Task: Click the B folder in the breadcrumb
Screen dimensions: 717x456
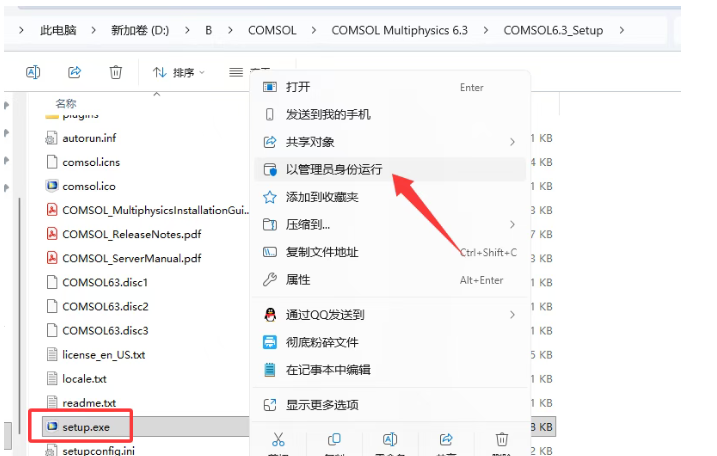Action: click(x=209, y=30)
